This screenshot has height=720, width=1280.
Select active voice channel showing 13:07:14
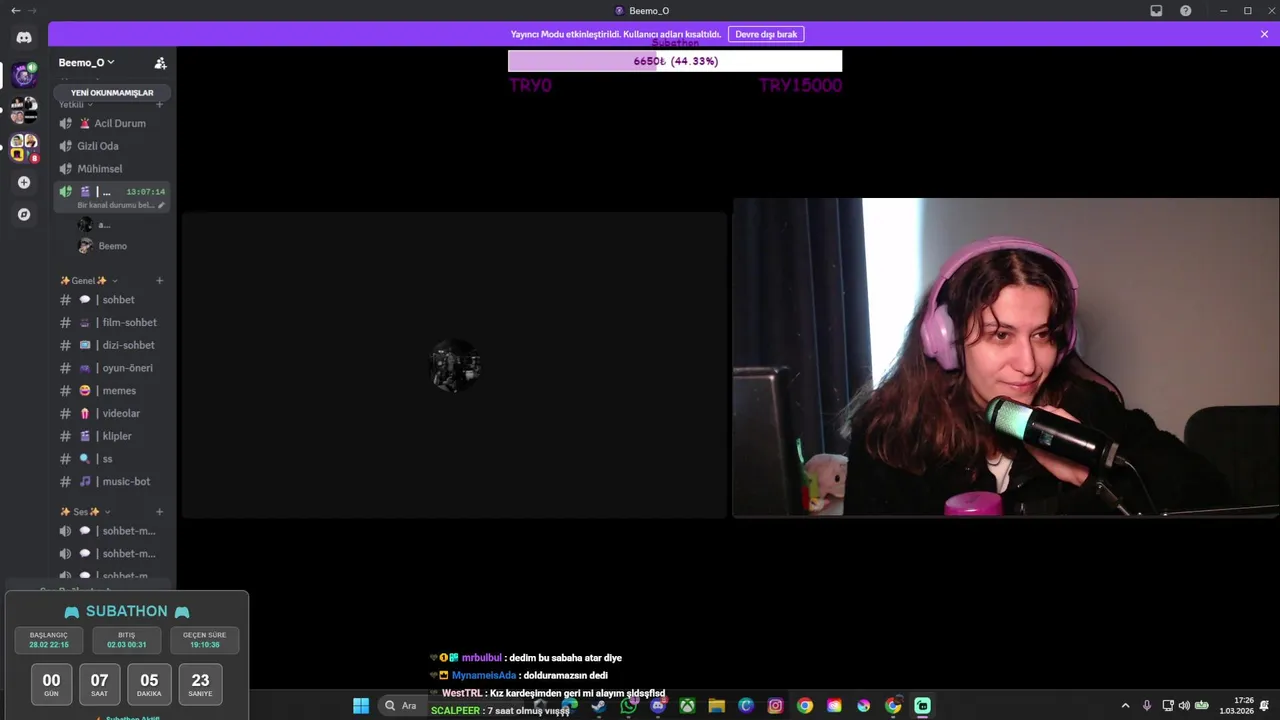coord(112,197)
